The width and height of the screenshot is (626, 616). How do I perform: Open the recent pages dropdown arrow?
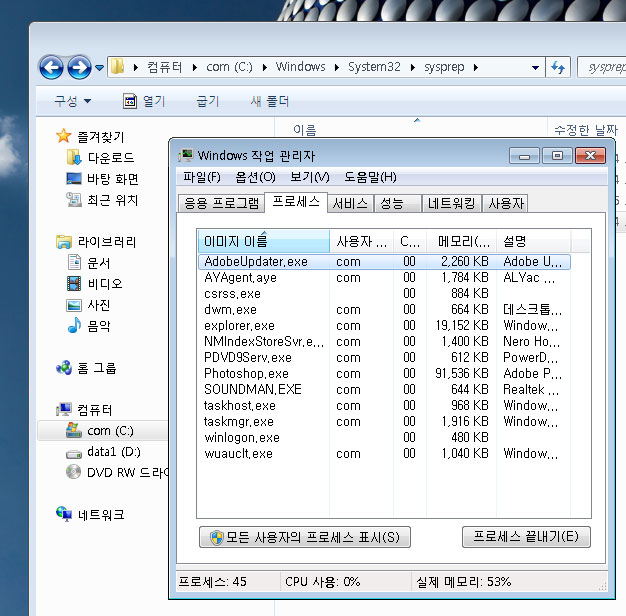(99, 68)
